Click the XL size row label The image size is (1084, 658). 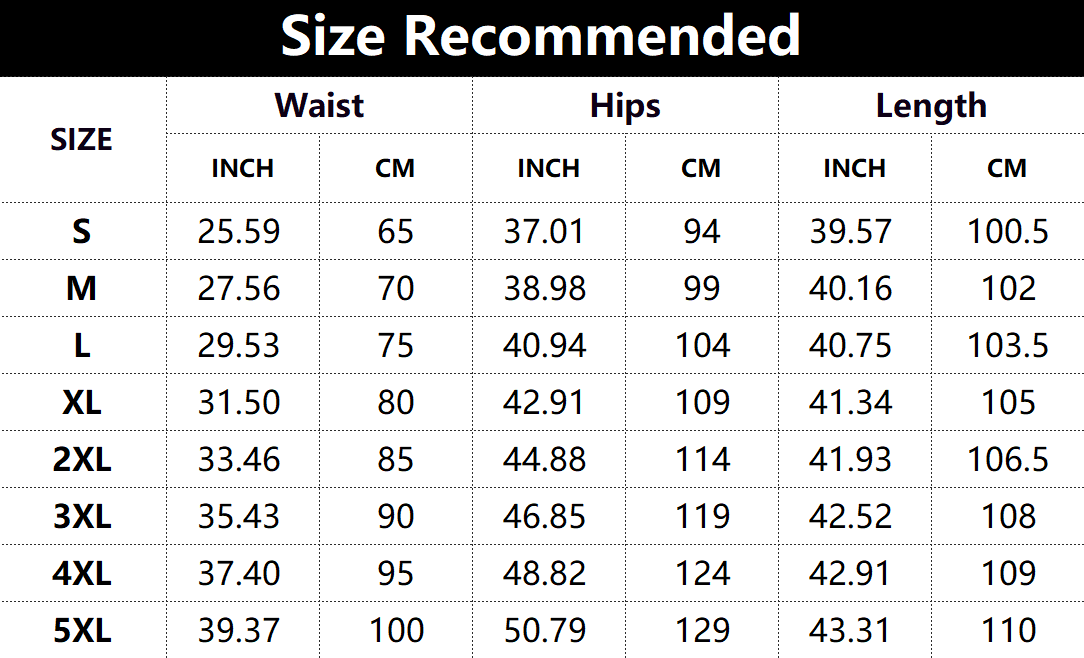point(82,403)
